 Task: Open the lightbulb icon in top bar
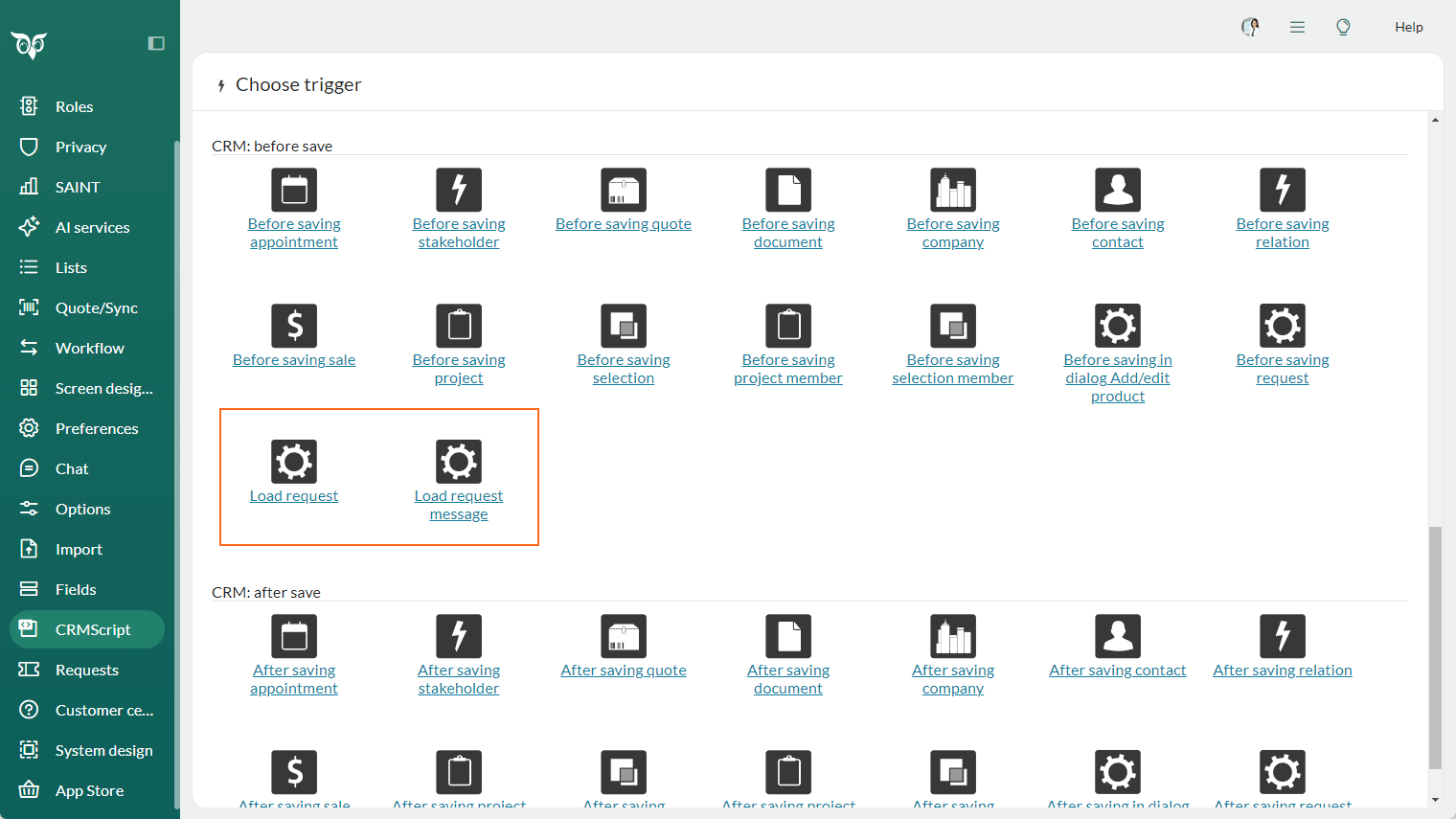pyautogui.click(x=1343, y=27)
